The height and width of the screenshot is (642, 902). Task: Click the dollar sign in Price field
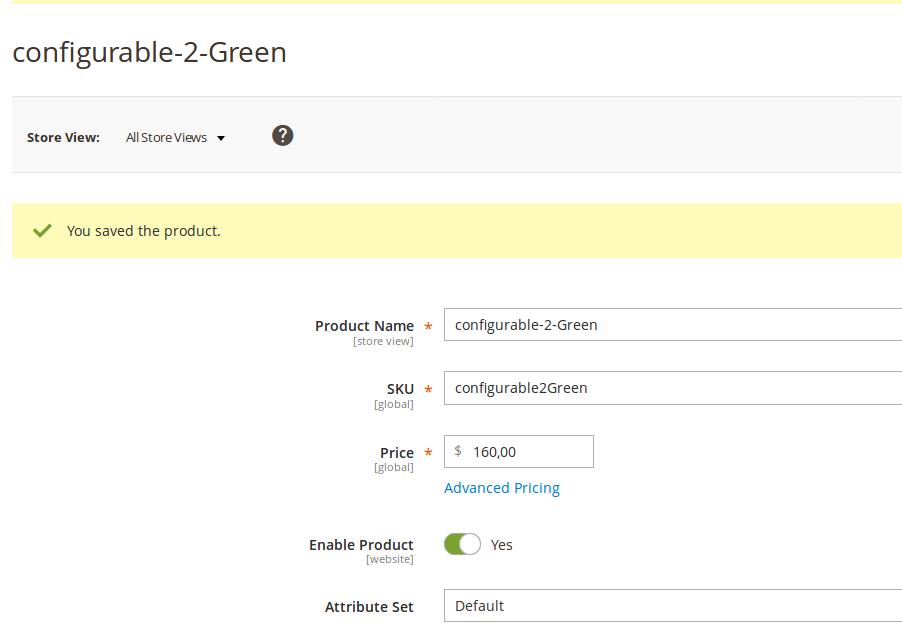458,451
